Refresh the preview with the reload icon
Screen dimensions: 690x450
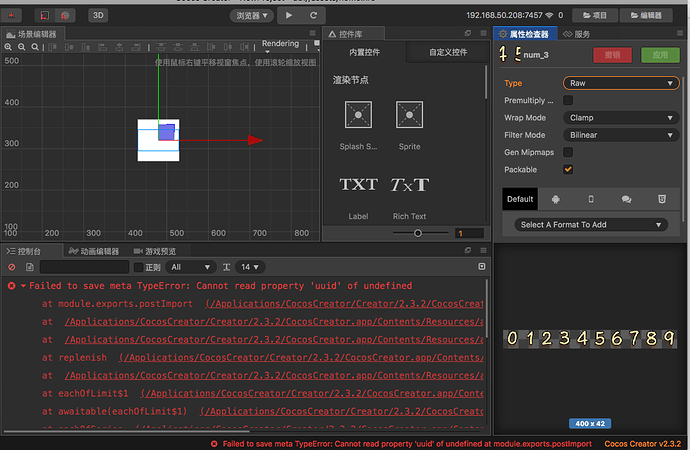point(313,15)
